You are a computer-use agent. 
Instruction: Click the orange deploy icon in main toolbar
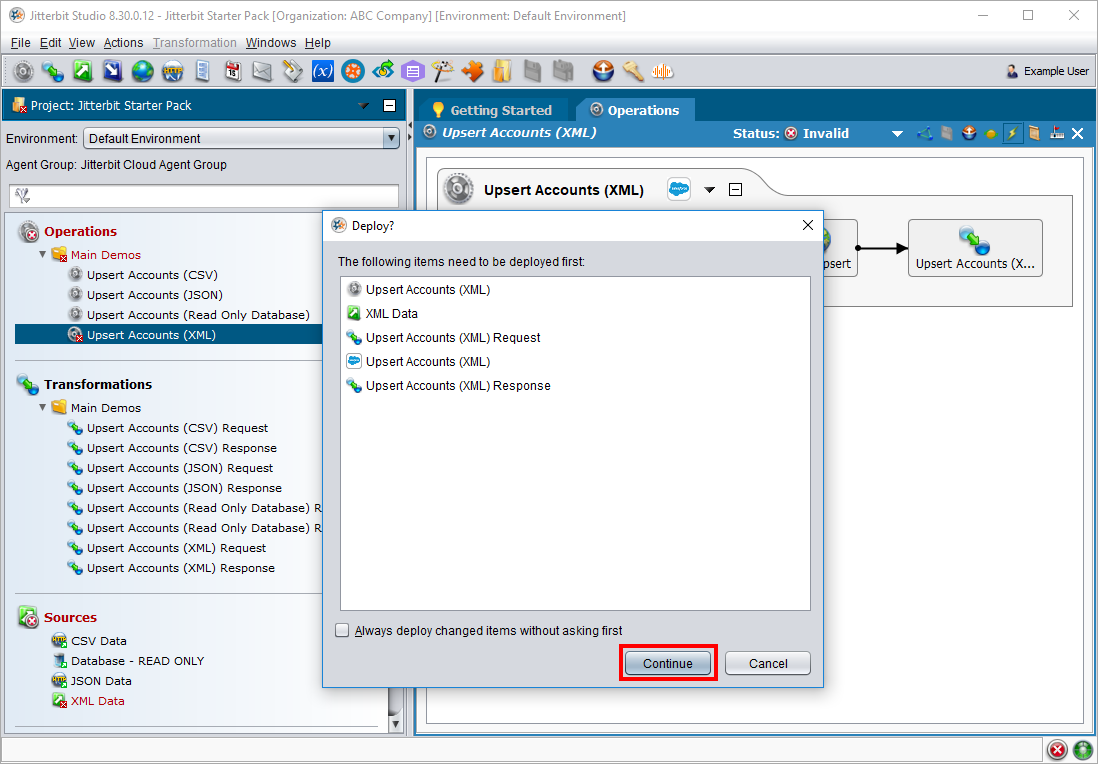[x=603, y=71]
